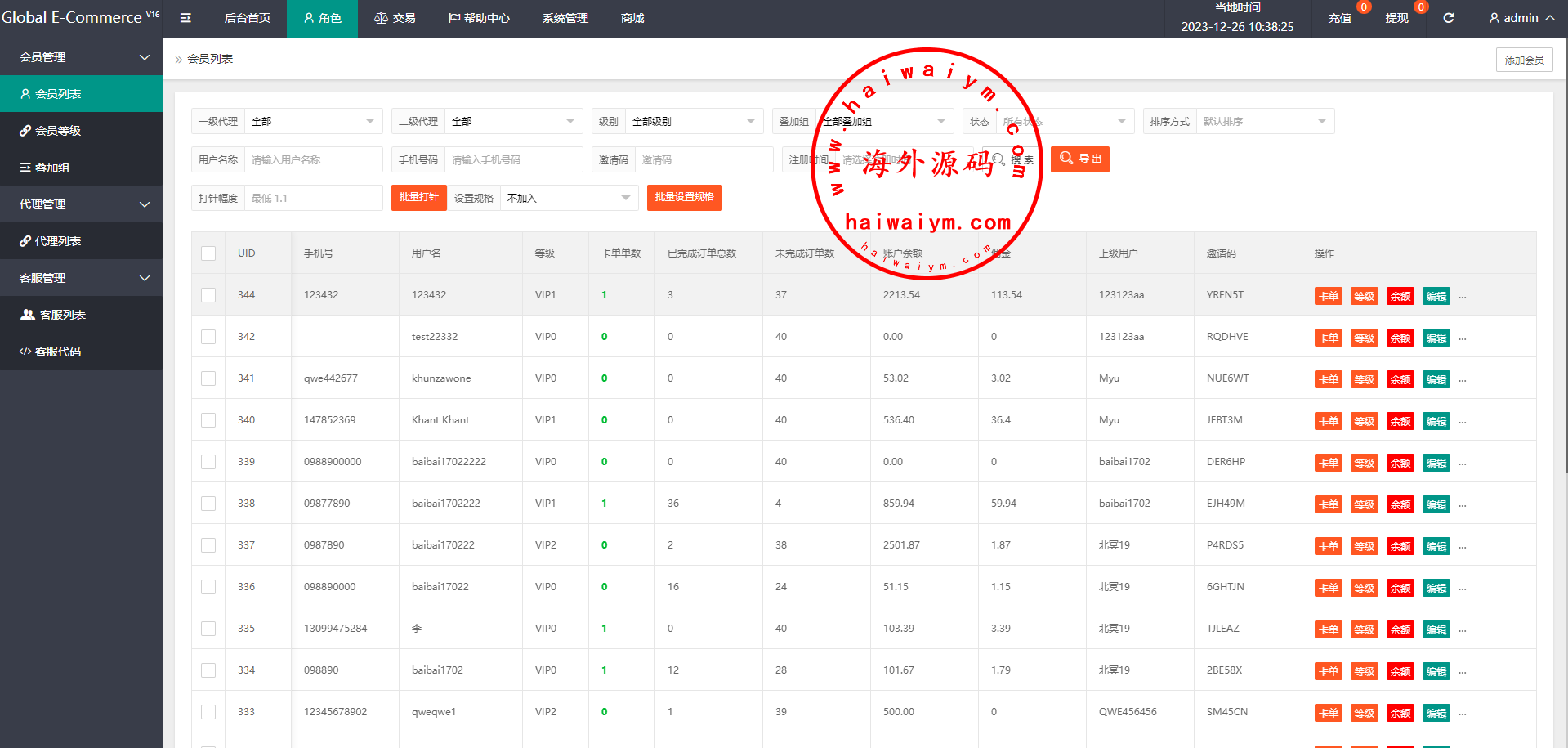1568x748 pixels.
Task: Switch to the 交易 top tab
Action: pyautogui.click(x=395, y=18)
